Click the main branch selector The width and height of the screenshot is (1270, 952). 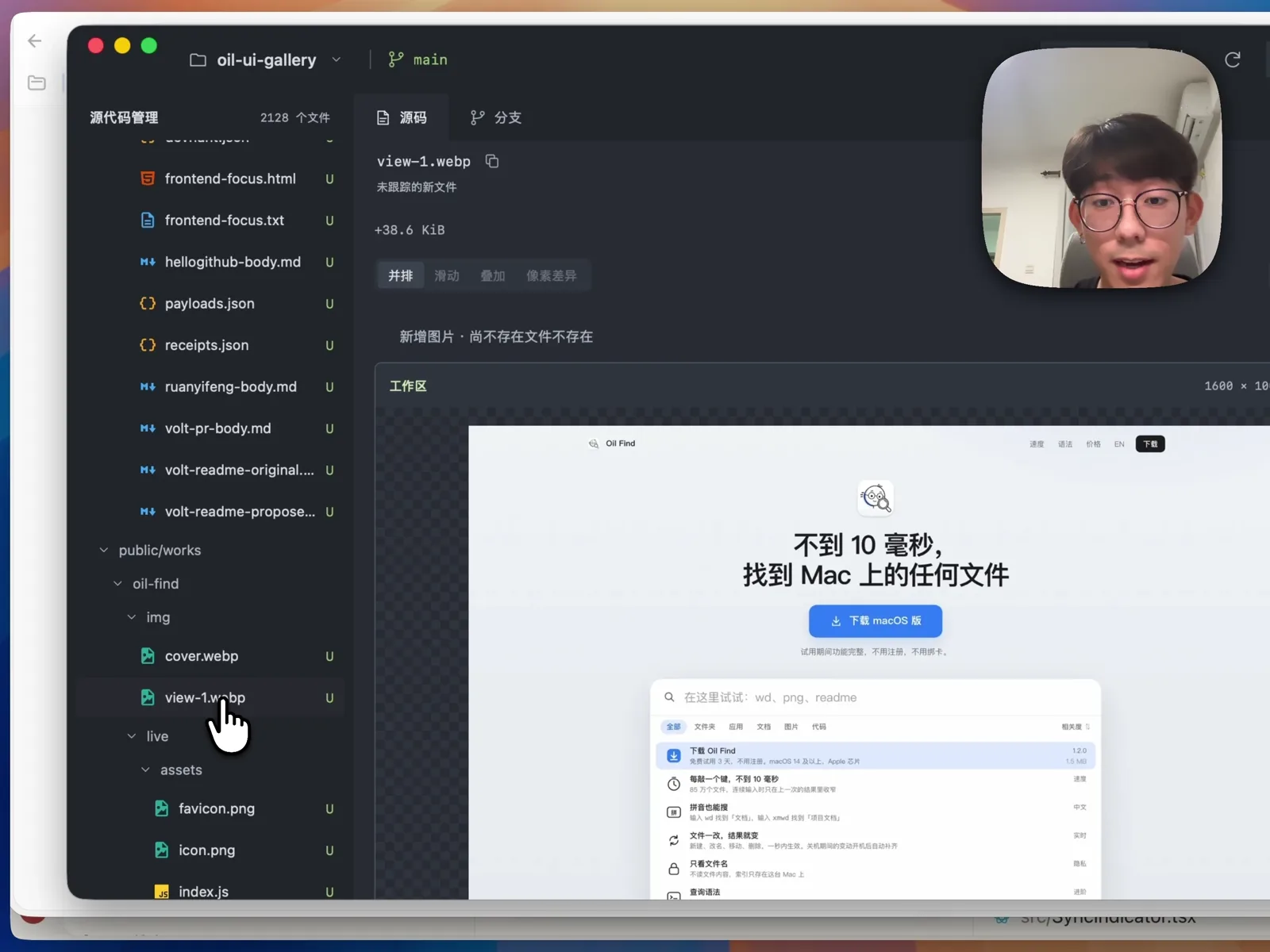click(x=418, y=59)
